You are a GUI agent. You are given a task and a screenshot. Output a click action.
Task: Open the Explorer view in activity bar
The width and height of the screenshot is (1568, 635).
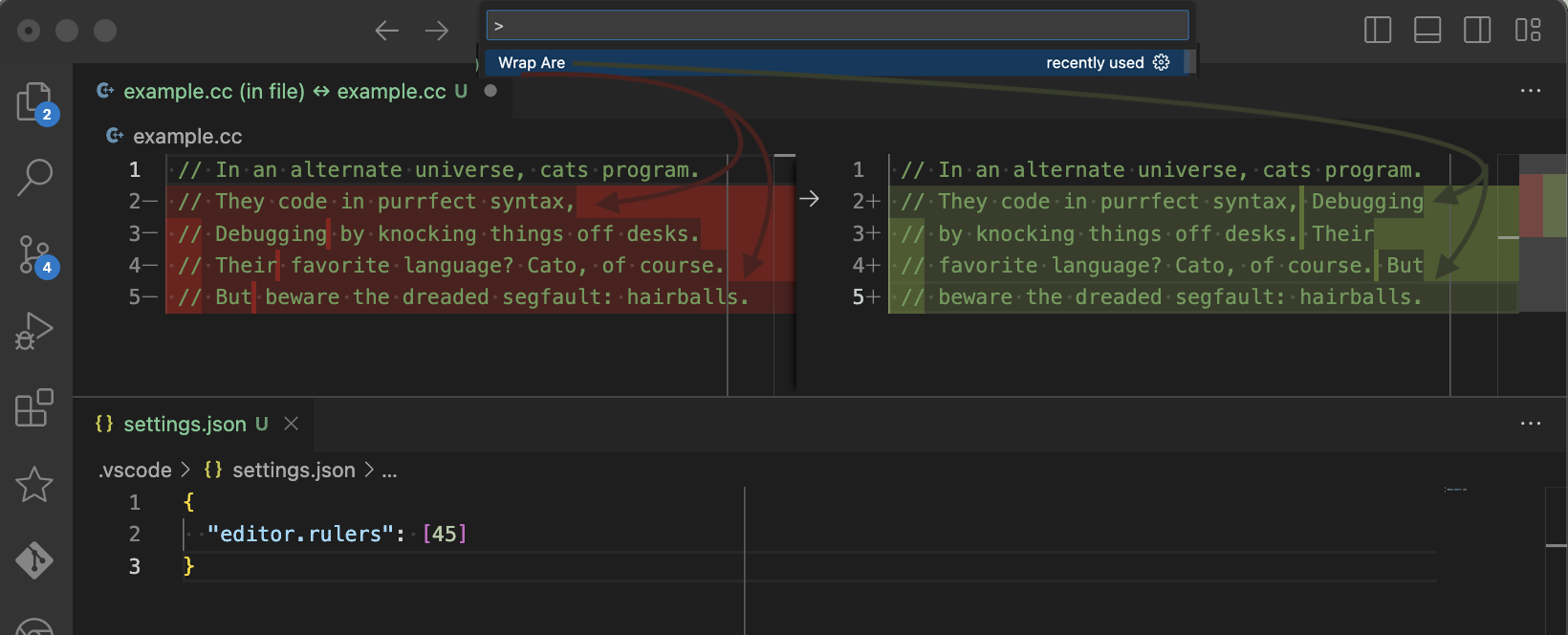pyautogui.click(x=35, y=101)
